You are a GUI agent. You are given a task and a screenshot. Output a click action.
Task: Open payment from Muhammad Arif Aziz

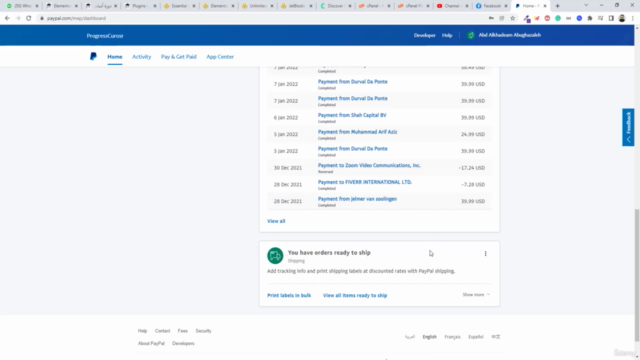pos(357,132)
